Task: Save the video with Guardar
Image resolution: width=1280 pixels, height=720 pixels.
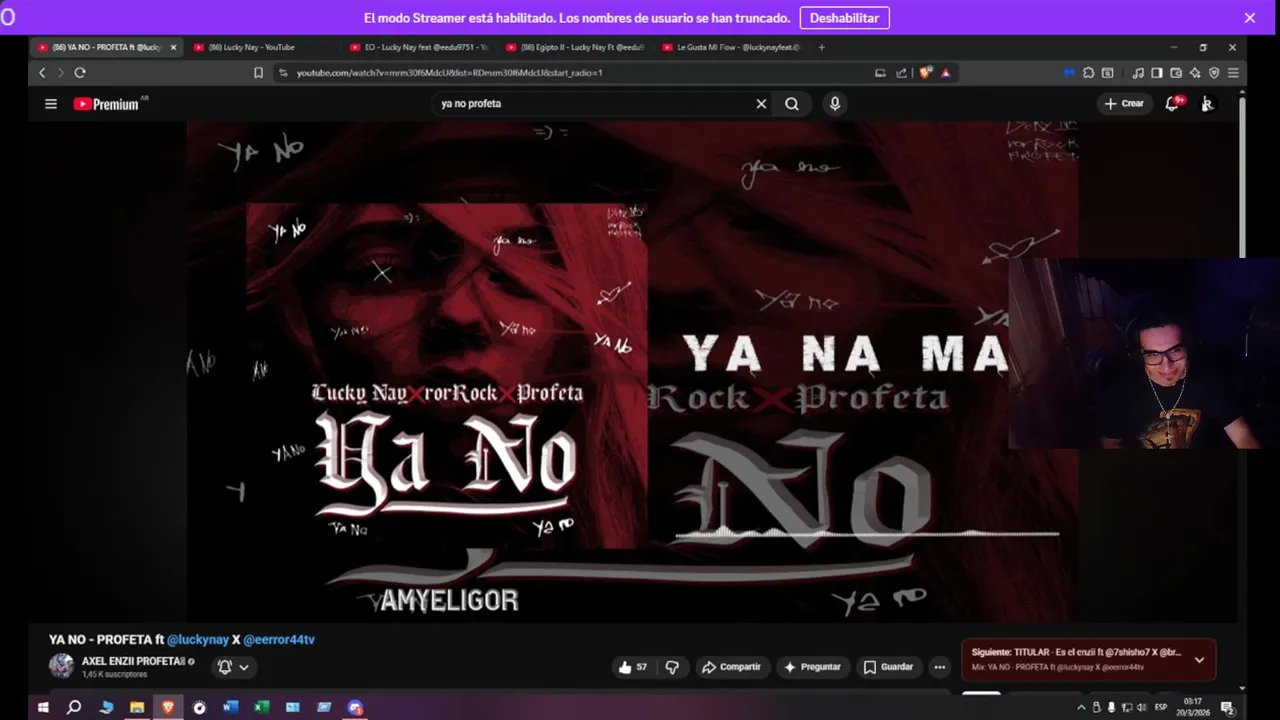Action: tap(888, 667)
